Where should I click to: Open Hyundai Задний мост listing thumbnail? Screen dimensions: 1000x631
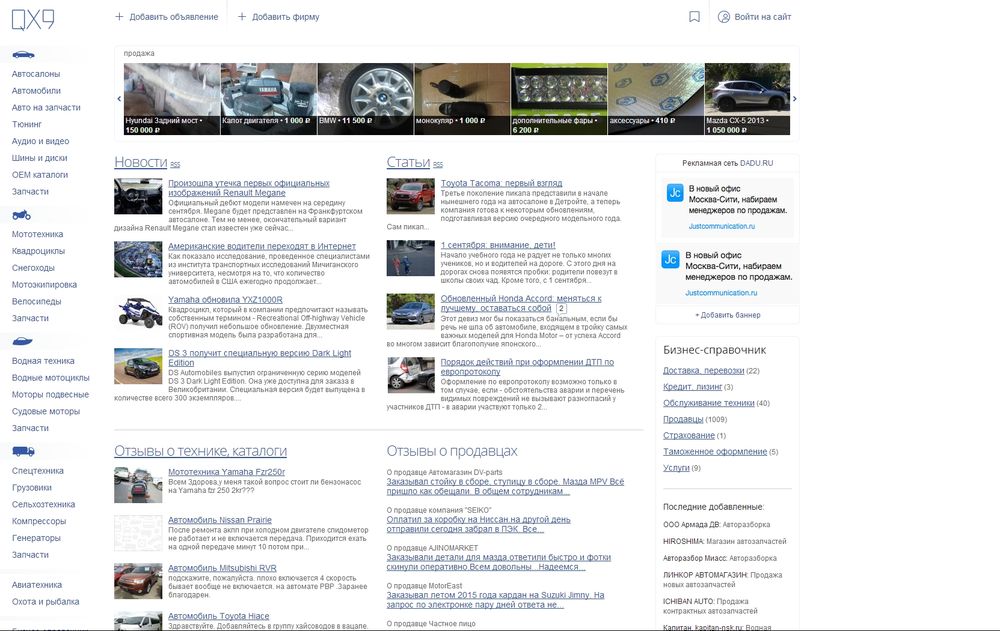172,99
